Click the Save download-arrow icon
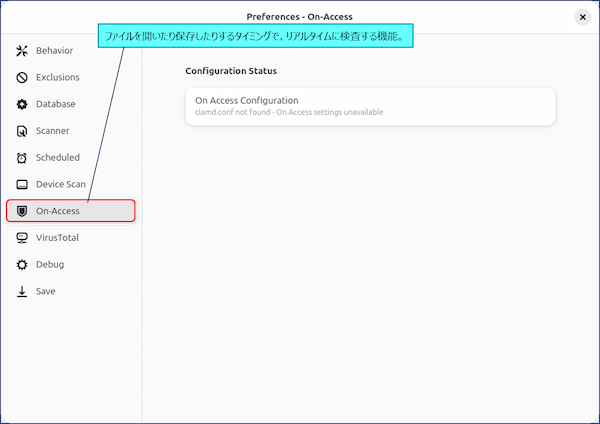Image resolution: width=600 pixels, height=424 pixels. coord(22,291)
